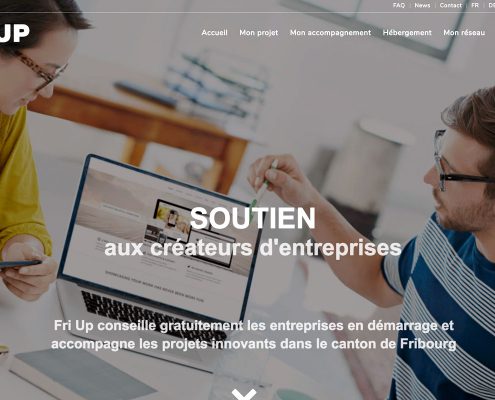Go to the Accueil menu item
495x400 pixels.
[214, 33]
